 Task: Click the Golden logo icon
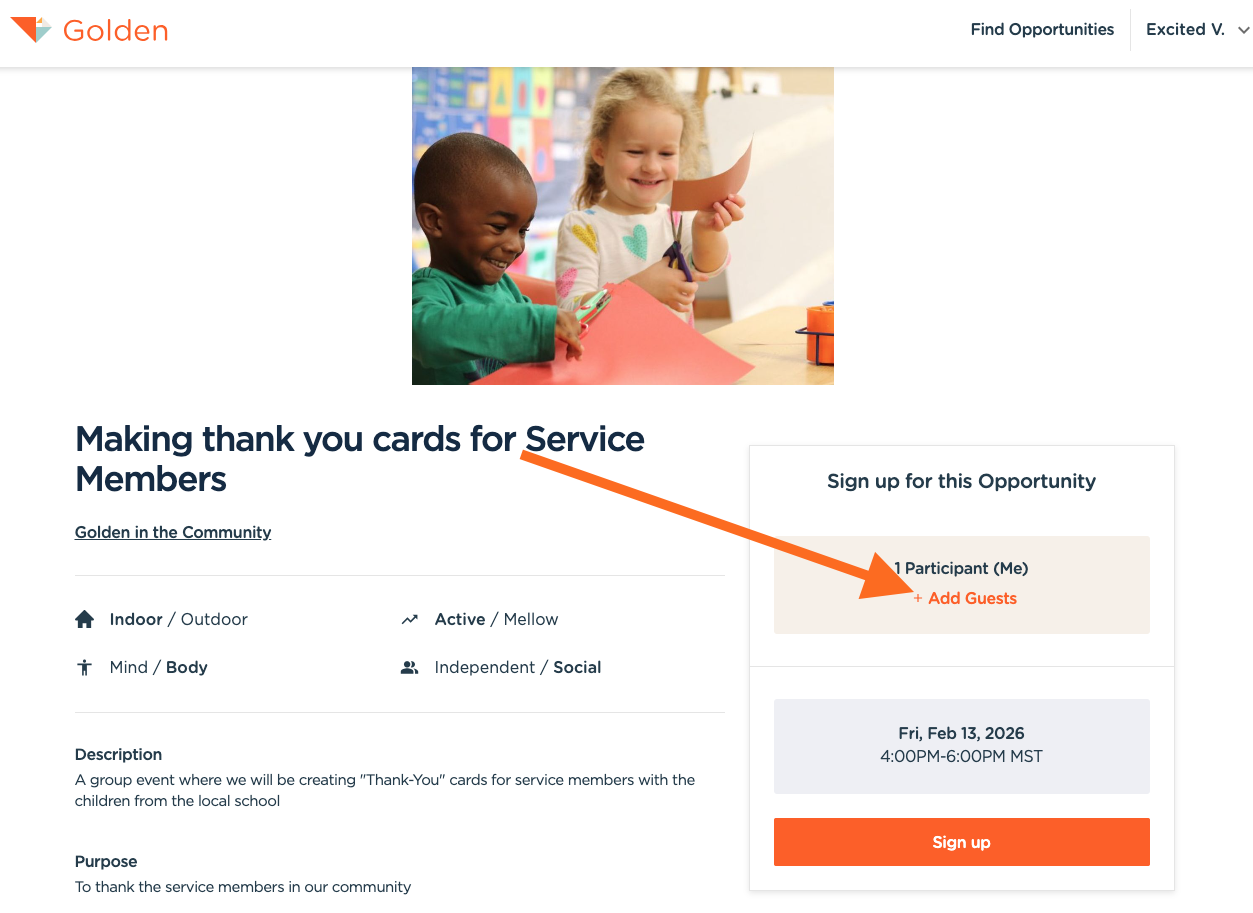pos(30,30)
